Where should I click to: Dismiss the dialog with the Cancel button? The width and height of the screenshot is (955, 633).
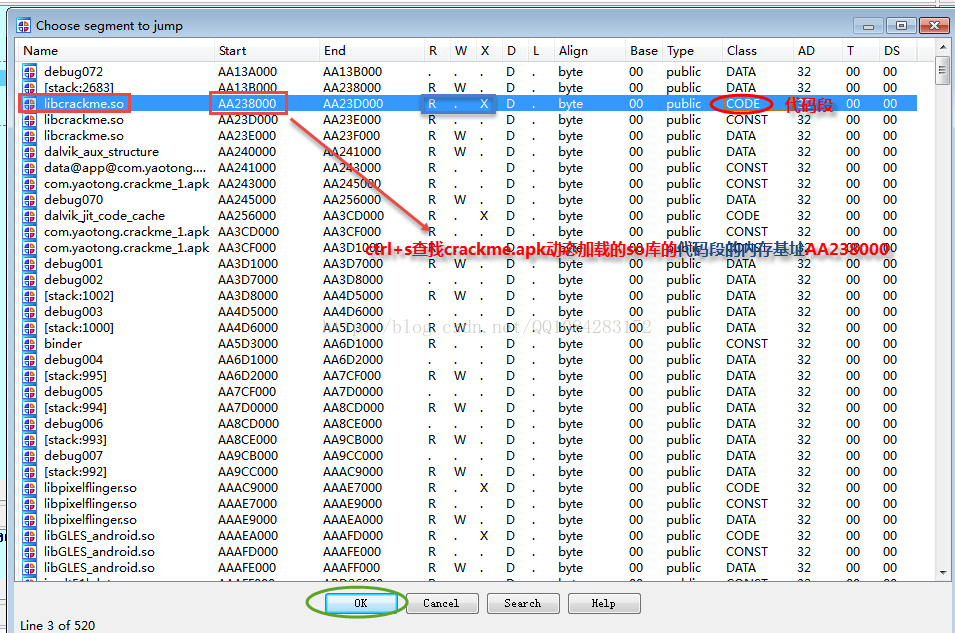pyautogui.click(x=441, y=603)
